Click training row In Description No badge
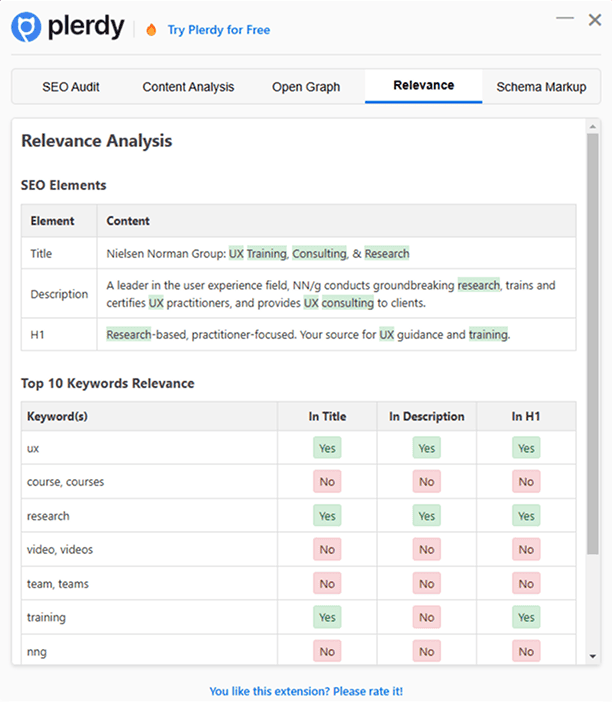612x702 pixels. click(x=427, y=617)
